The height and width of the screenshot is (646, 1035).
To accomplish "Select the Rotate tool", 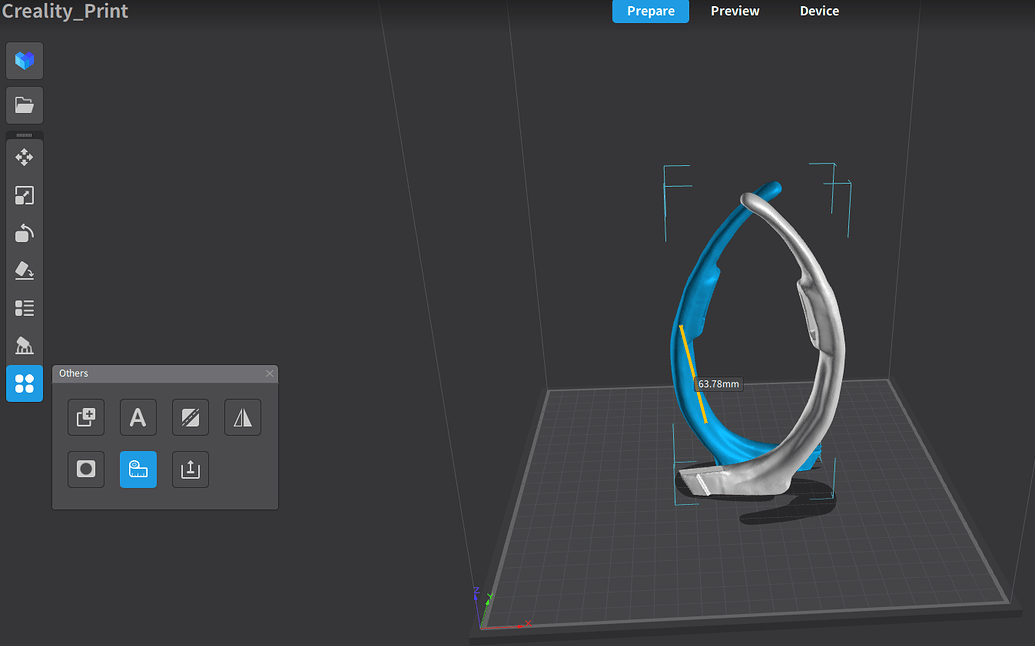I will [24, 233].
